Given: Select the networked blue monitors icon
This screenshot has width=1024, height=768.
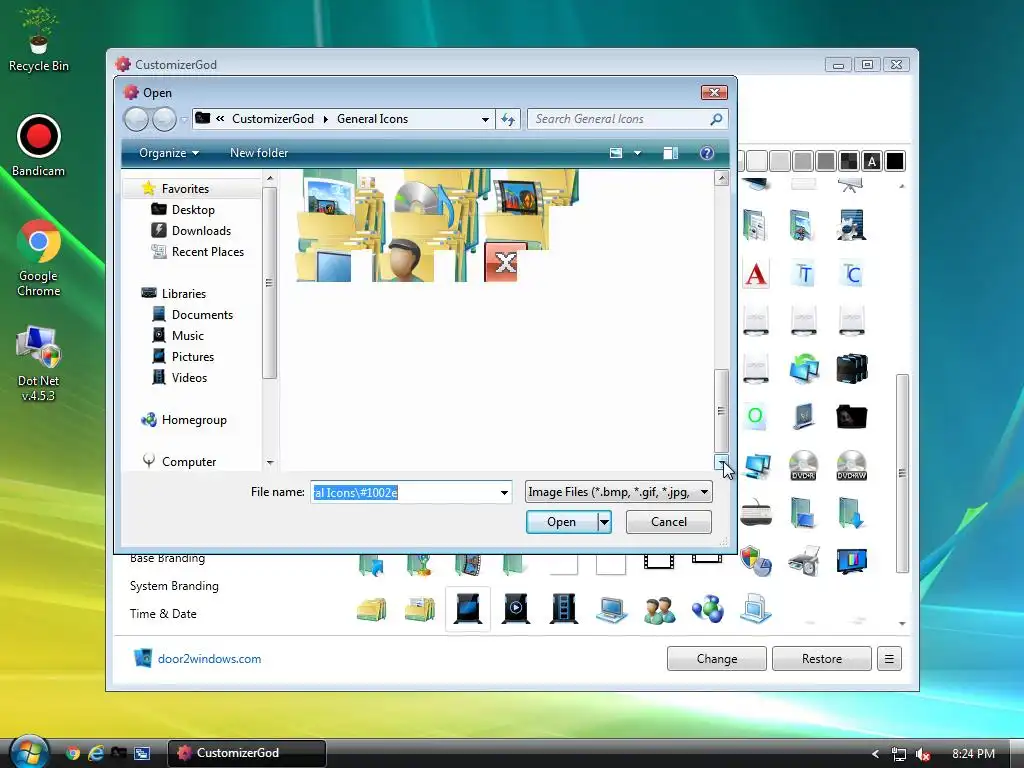Looking at the screenshot, I should pos(756,465).
